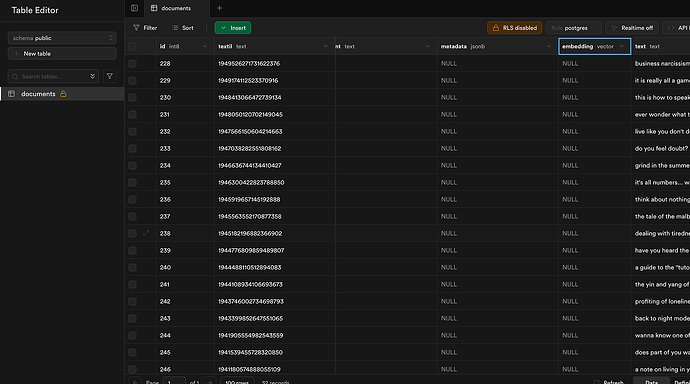Select documents table in sidebar

pos(62,94)
